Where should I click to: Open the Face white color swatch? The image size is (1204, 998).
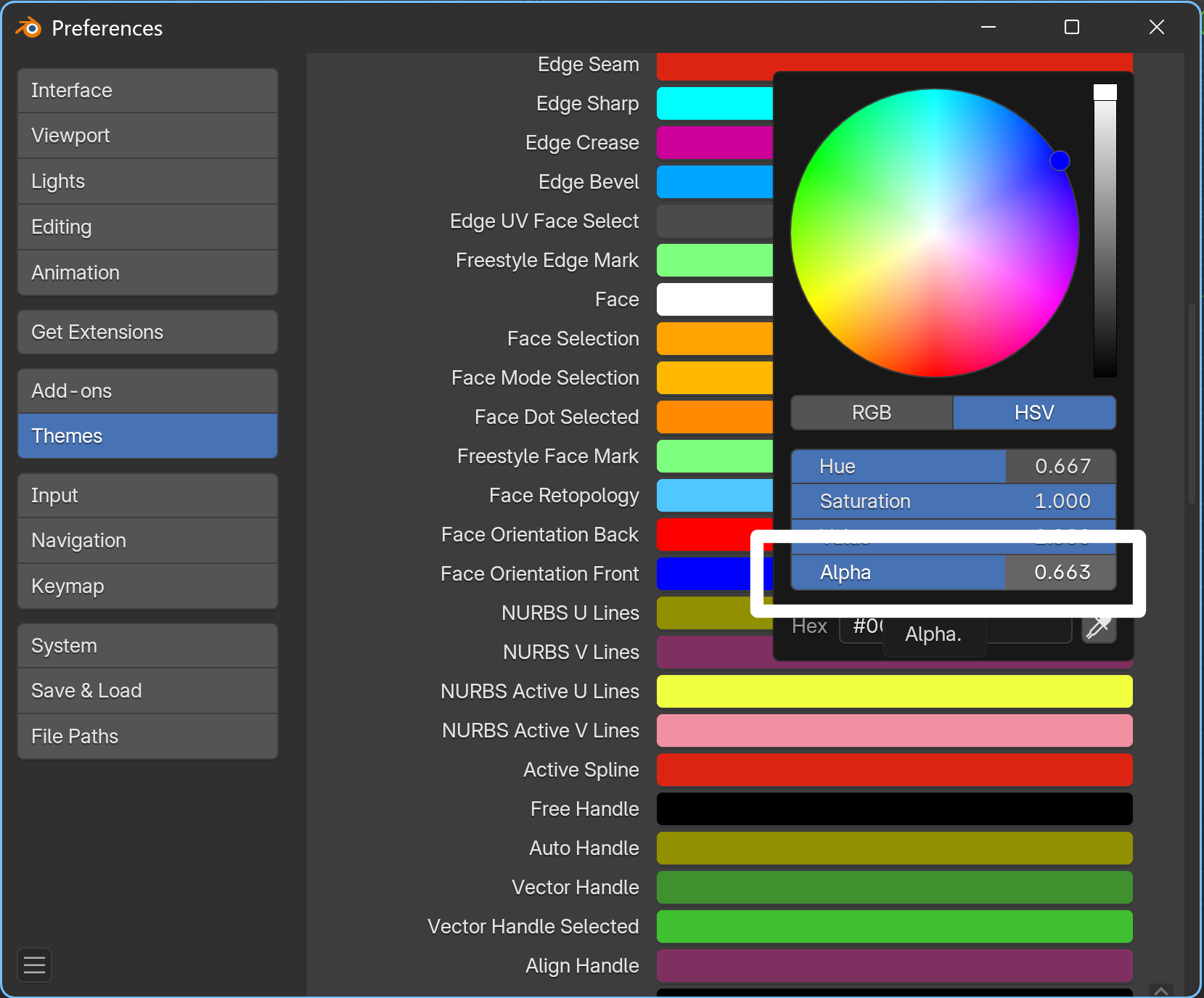pos(715,299)
